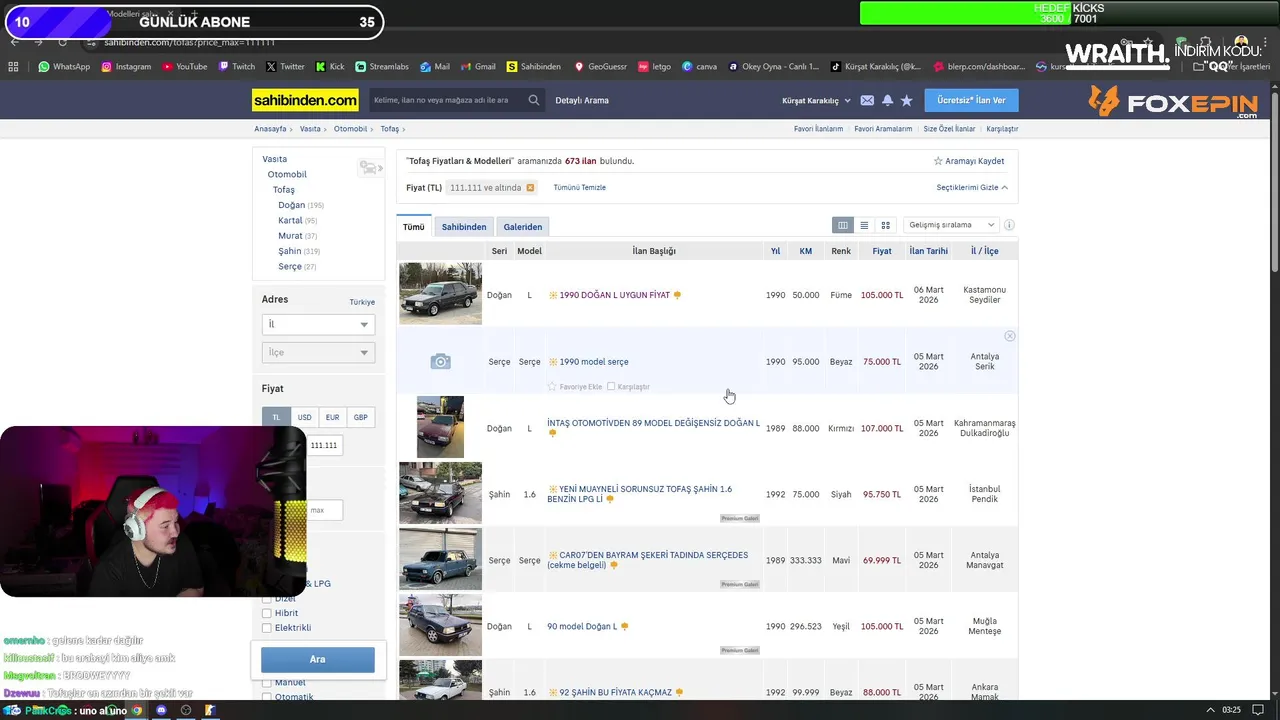This screenshot has width=1280, height=720.
Task: Open the WhatsApp bookmark
Action: tap(64, 67)
